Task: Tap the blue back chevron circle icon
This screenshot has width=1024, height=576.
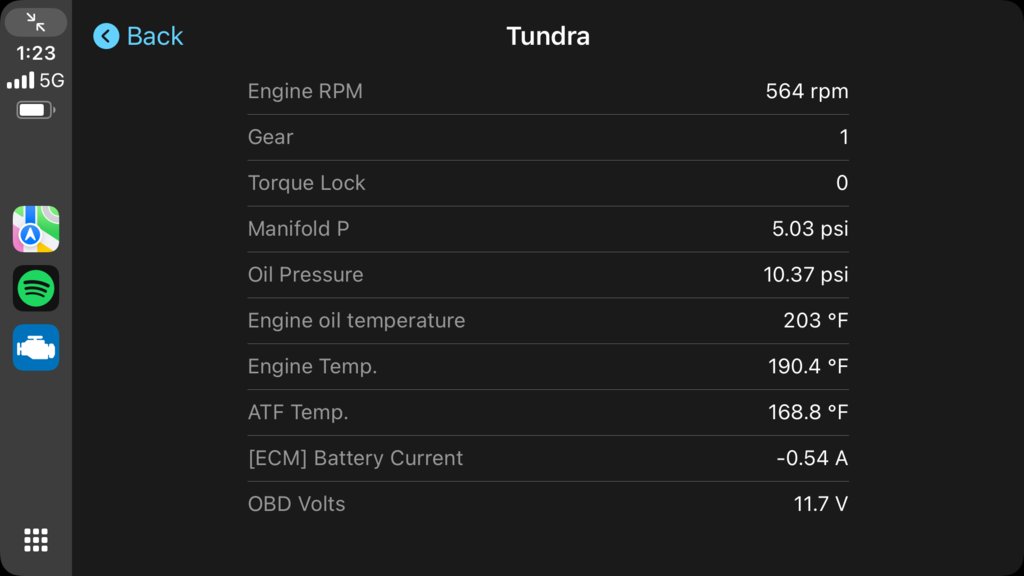Action: tap(106, 36)
